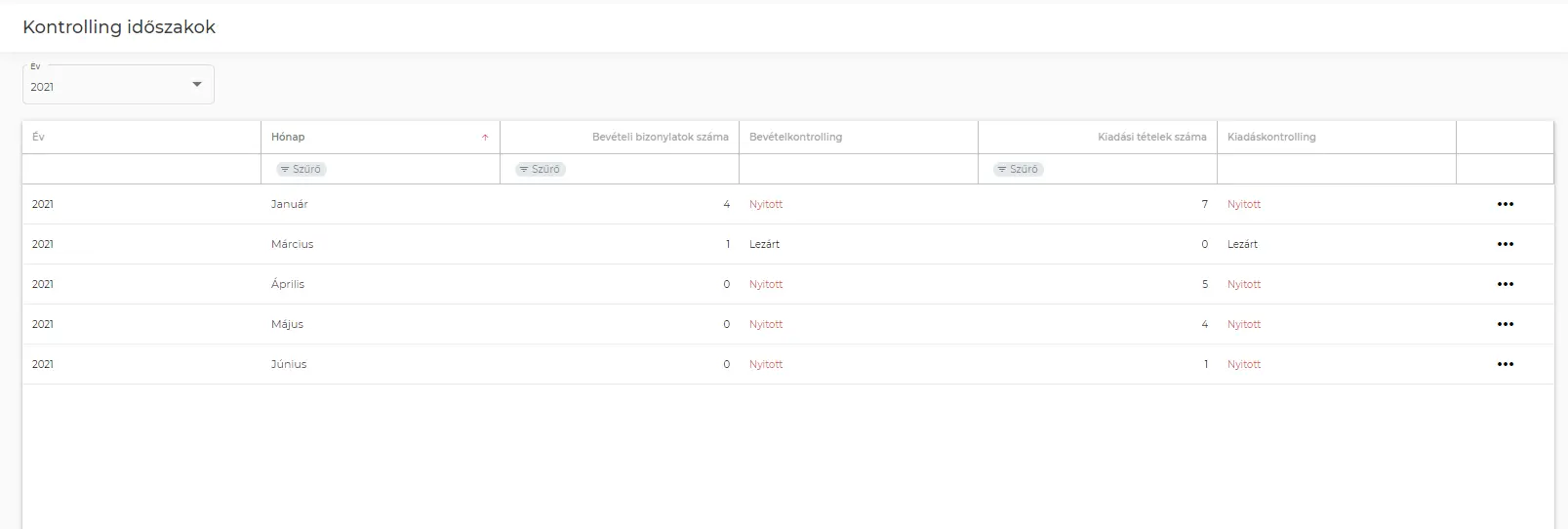Open the three-dot menu for Március row
This screenshot has height=529, width=1568.
pyautogui.click(x=1505, y=244)
